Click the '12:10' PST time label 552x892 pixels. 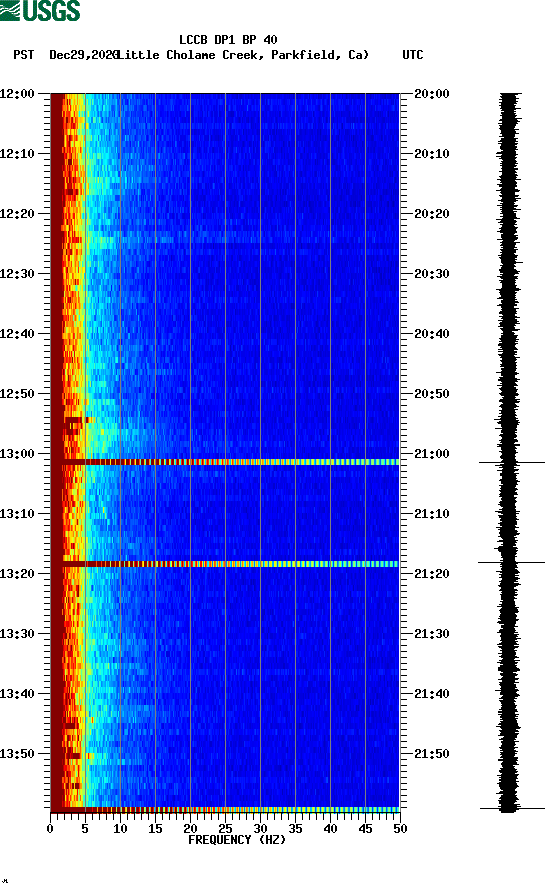(18, 154)
